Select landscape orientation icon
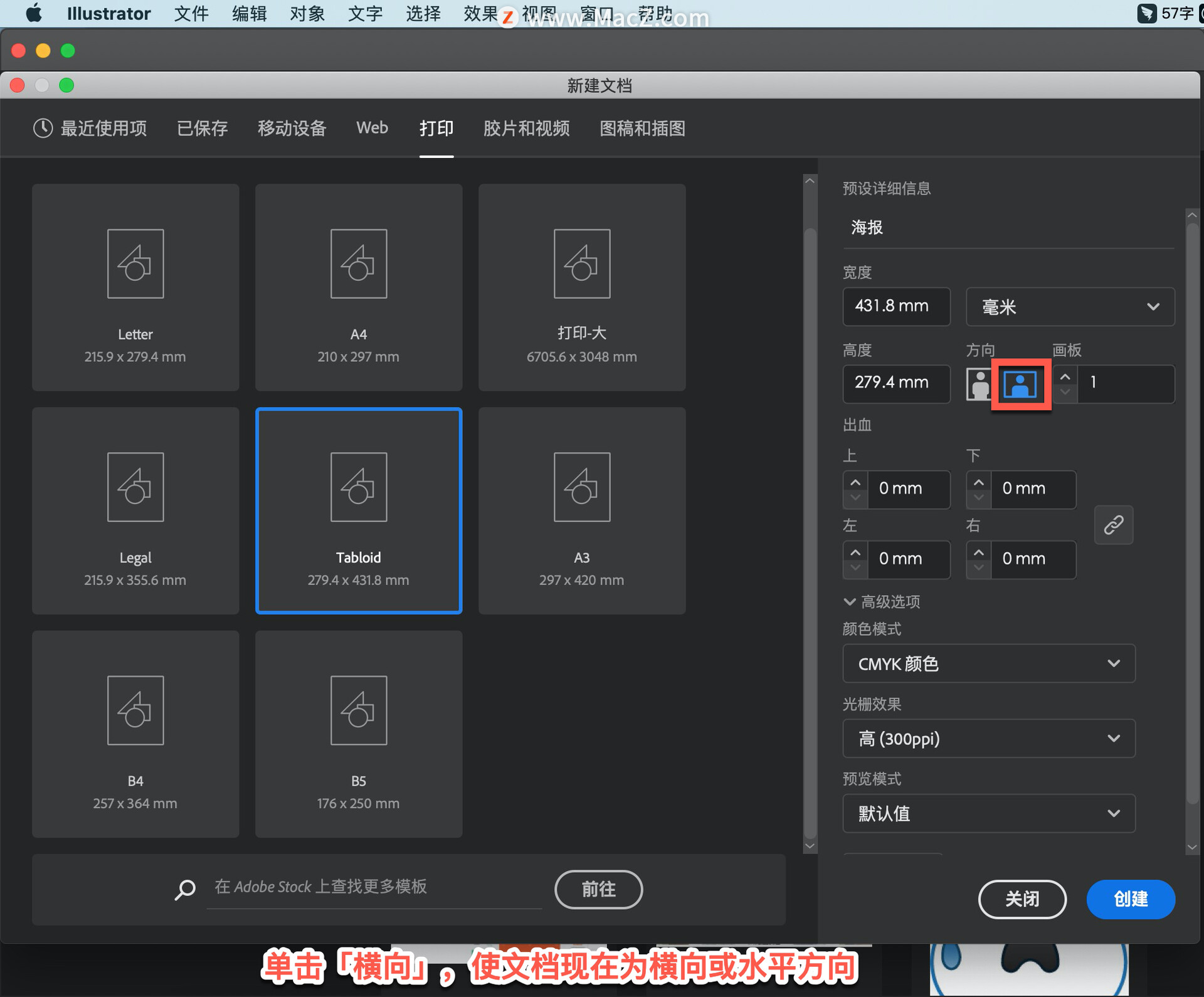 (1020, 384)
